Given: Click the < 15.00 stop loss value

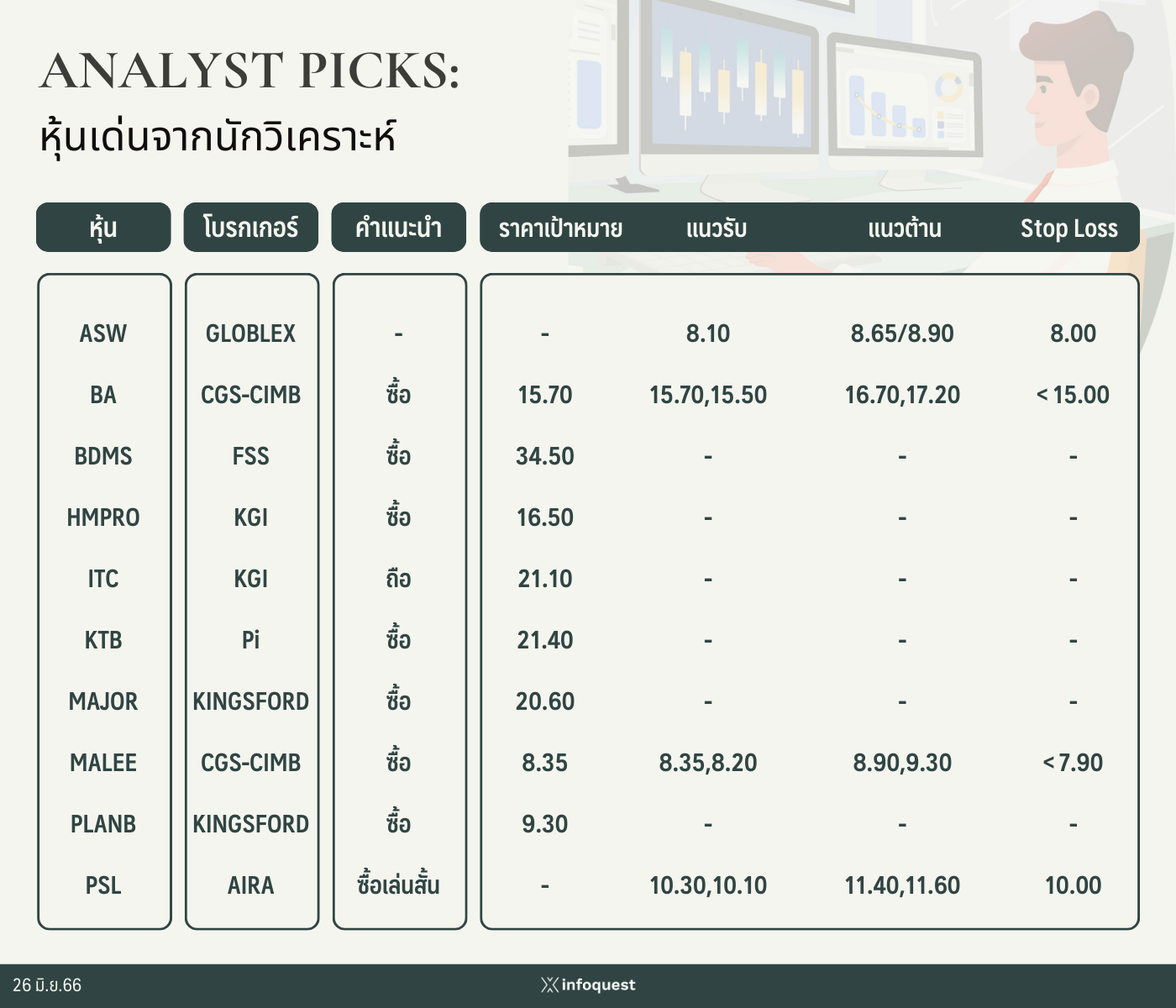Looking at the screenshot, I should (x=1073, y=395).
